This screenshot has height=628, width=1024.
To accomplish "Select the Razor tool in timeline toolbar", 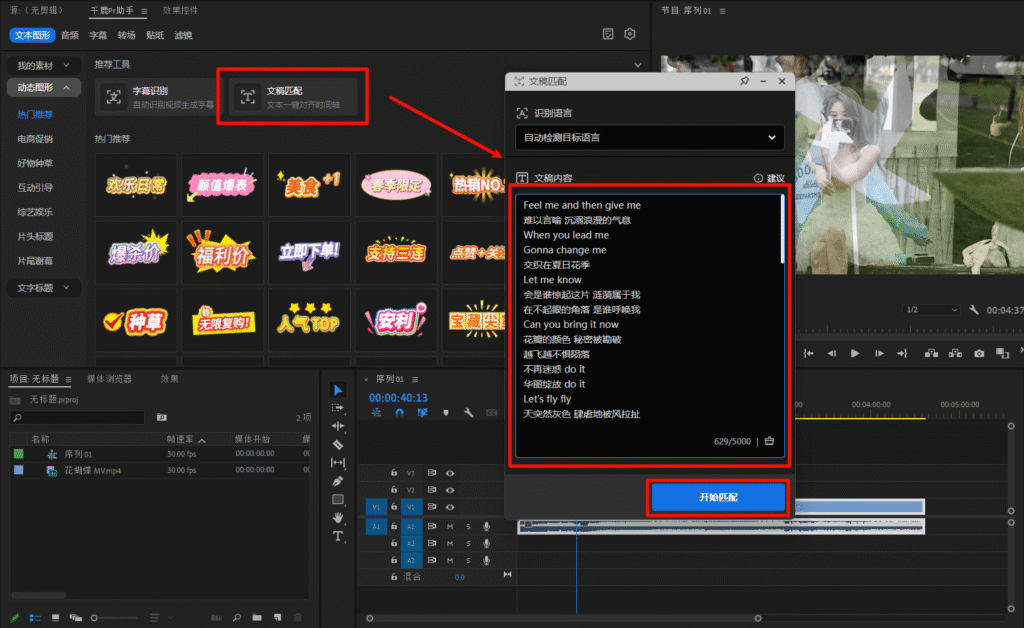I will click(x=338, y=444).
